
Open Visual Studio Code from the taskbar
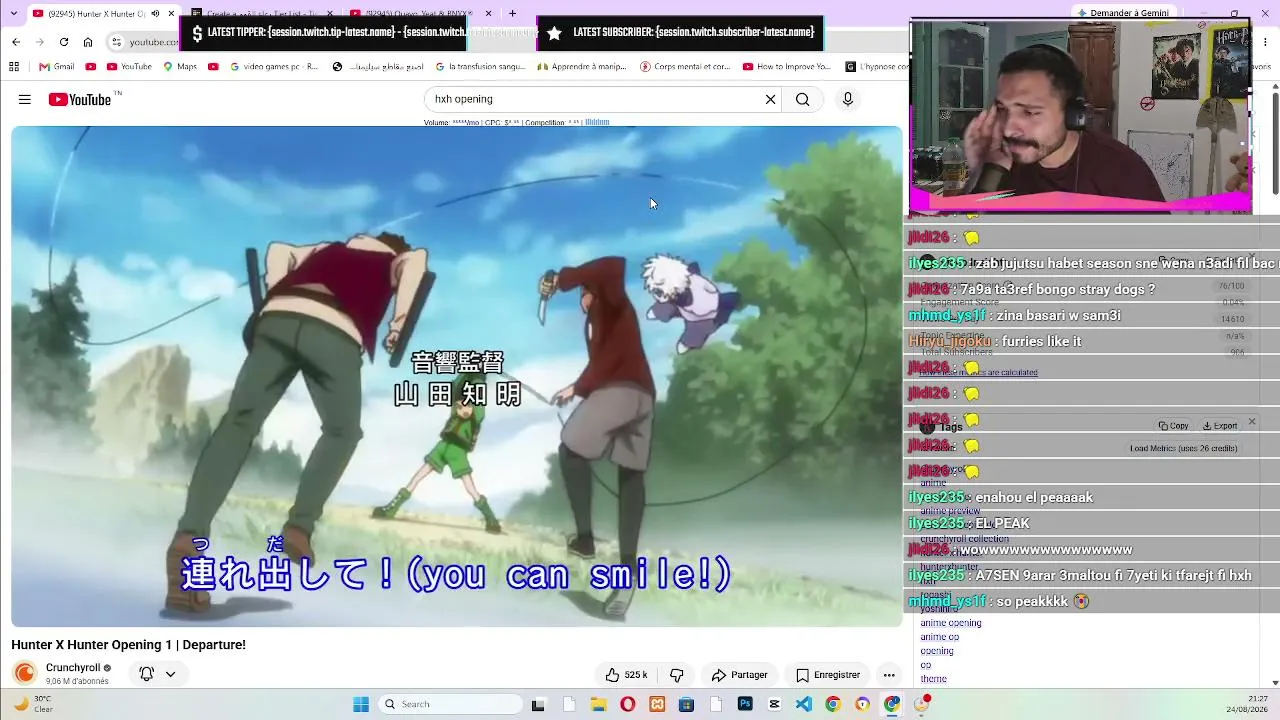pos(803,704)
